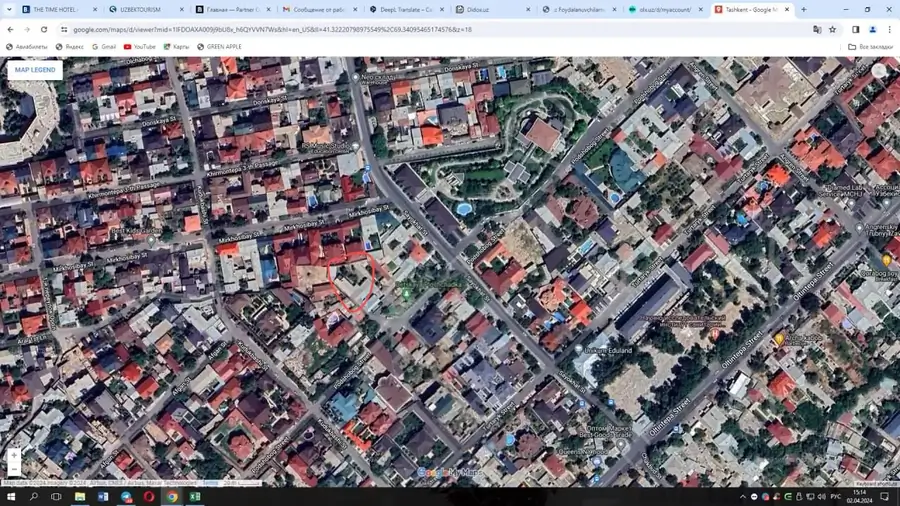Click the Neo warehouse map pin
Screen dimensions: 900x506
coord(355,77)
